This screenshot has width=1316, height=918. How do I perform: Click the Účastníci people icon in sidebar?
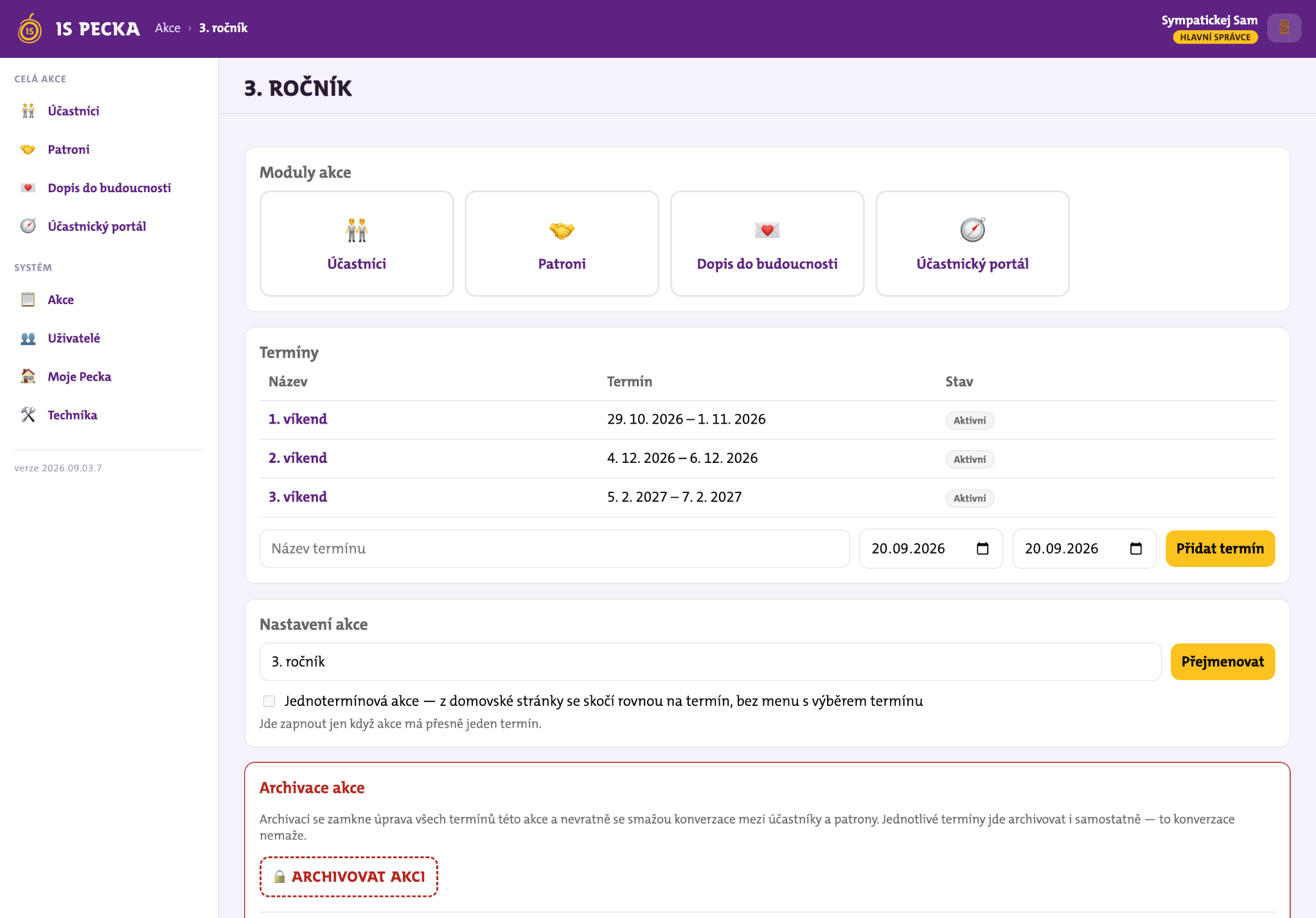tap(28, 111)
